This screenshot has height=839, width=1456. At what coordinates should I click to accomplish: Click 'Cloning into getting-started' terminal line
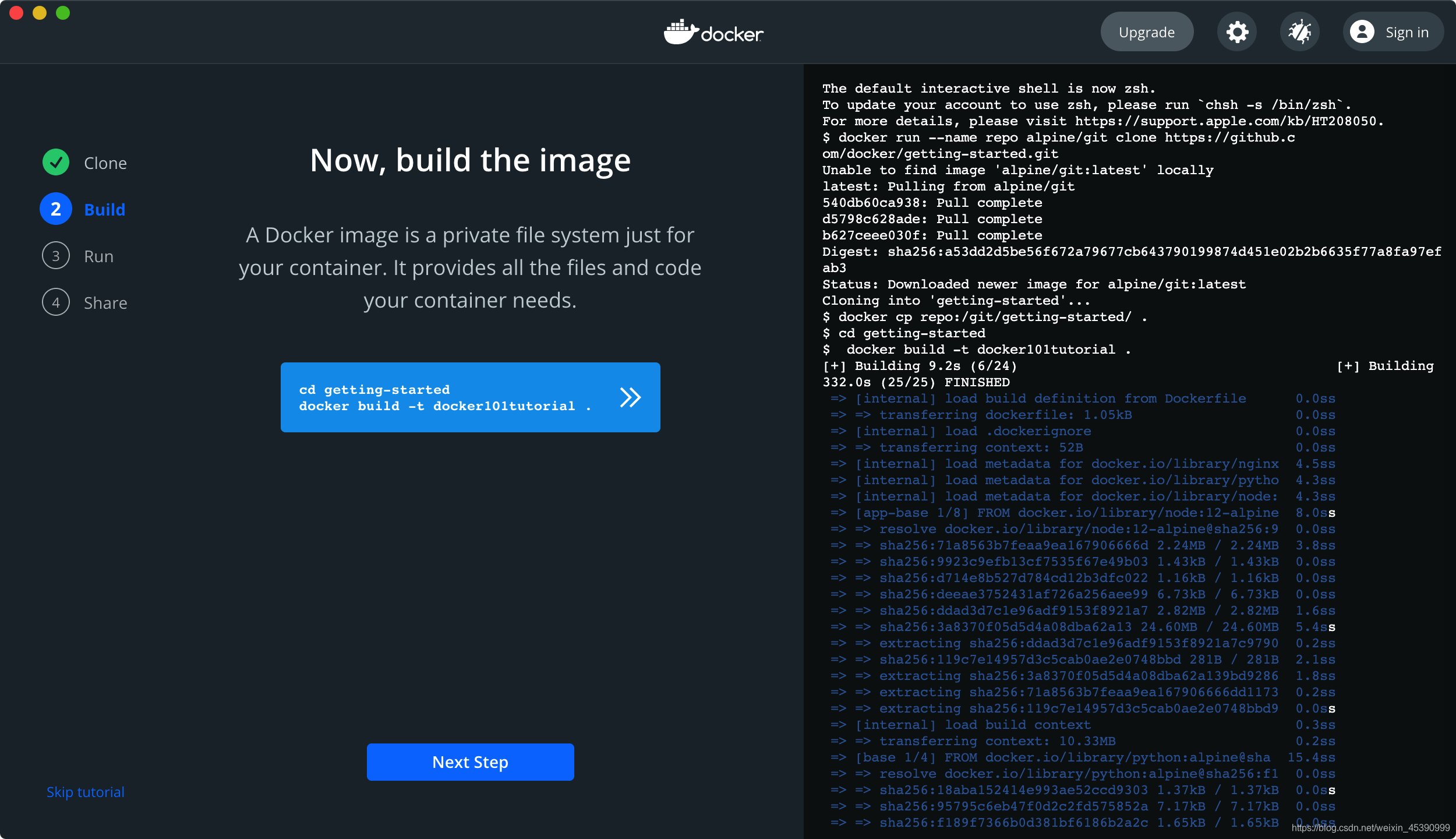pos(956,301)
